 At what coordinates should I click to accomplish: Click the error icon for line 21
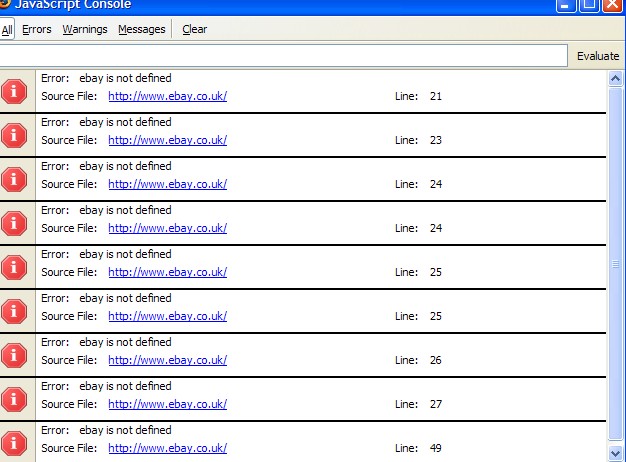(14, 90)
